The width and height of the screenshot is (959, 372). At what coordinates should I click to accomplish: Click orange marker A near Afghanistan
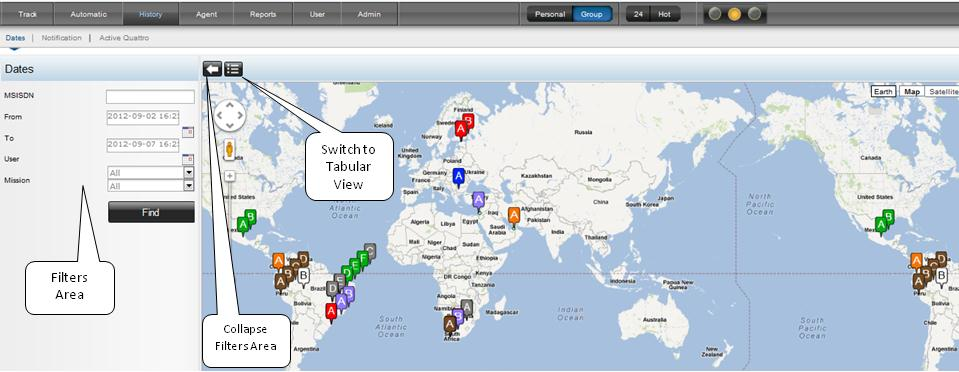pos(514,215)
